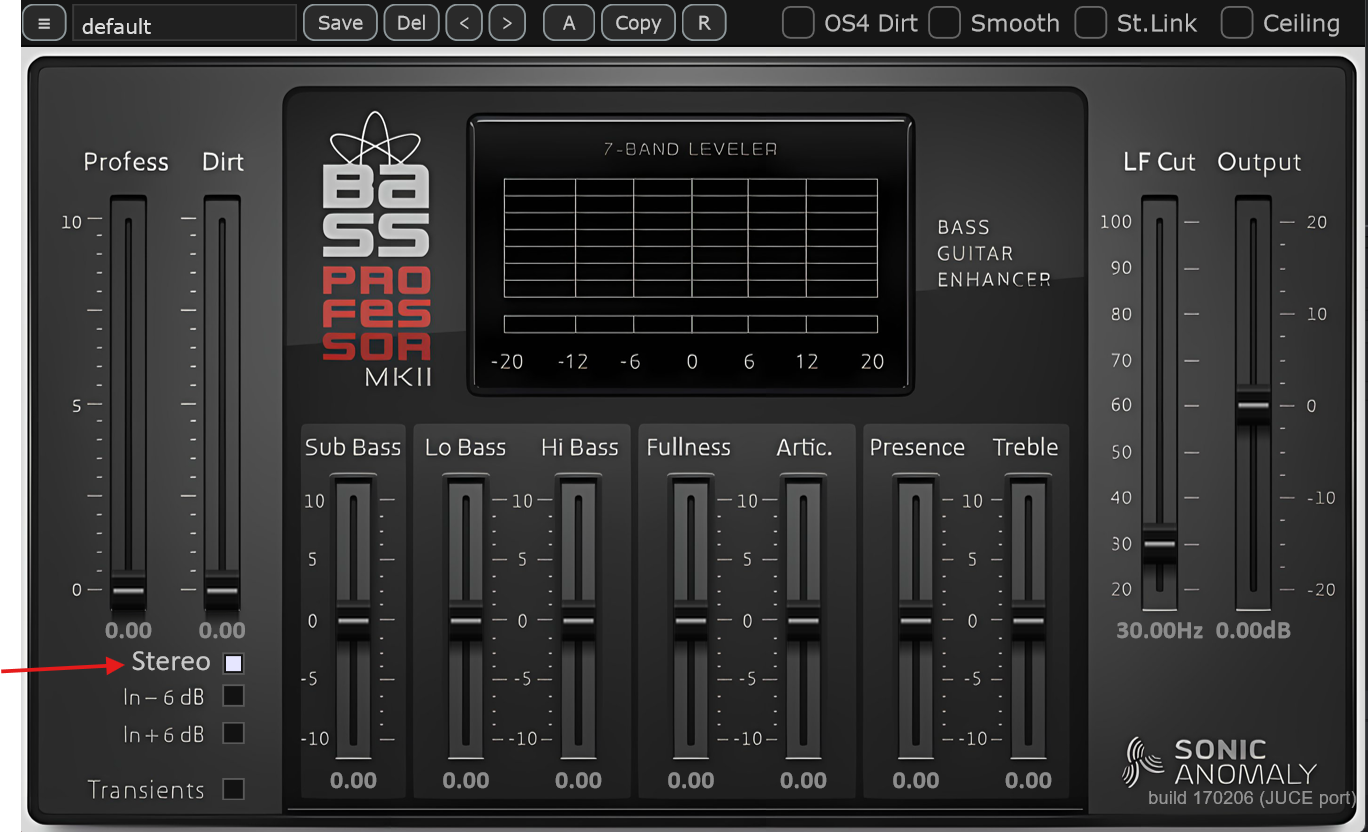This screenshot has height=832, width=1368.
Task: Toggle the Stereo checkbox
Action: [x=233, y=663]
